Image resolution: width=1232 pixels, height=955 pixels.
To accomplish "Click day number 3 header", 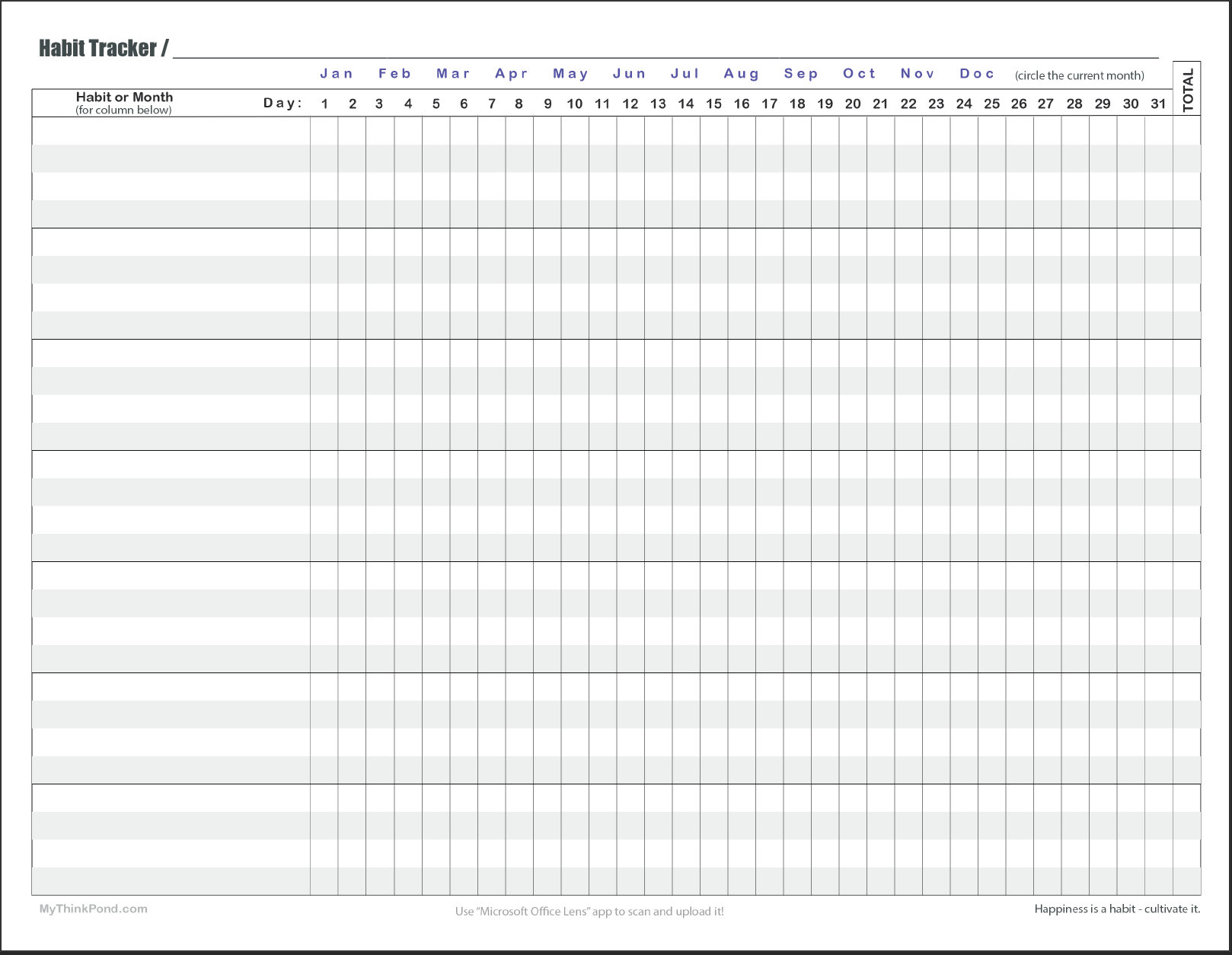I will click(379, 104).
